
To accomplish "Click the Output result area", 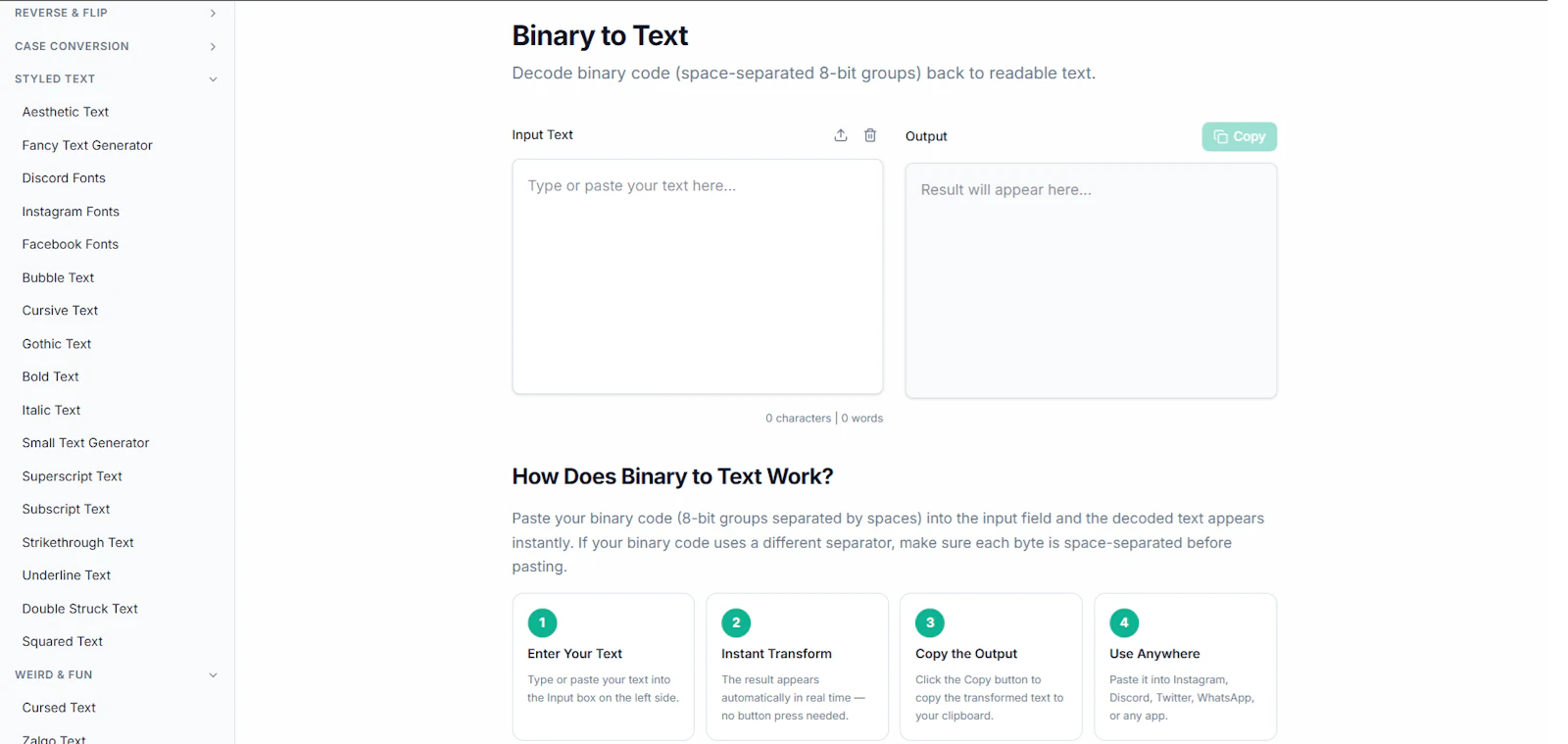I will click(1091, 280).
